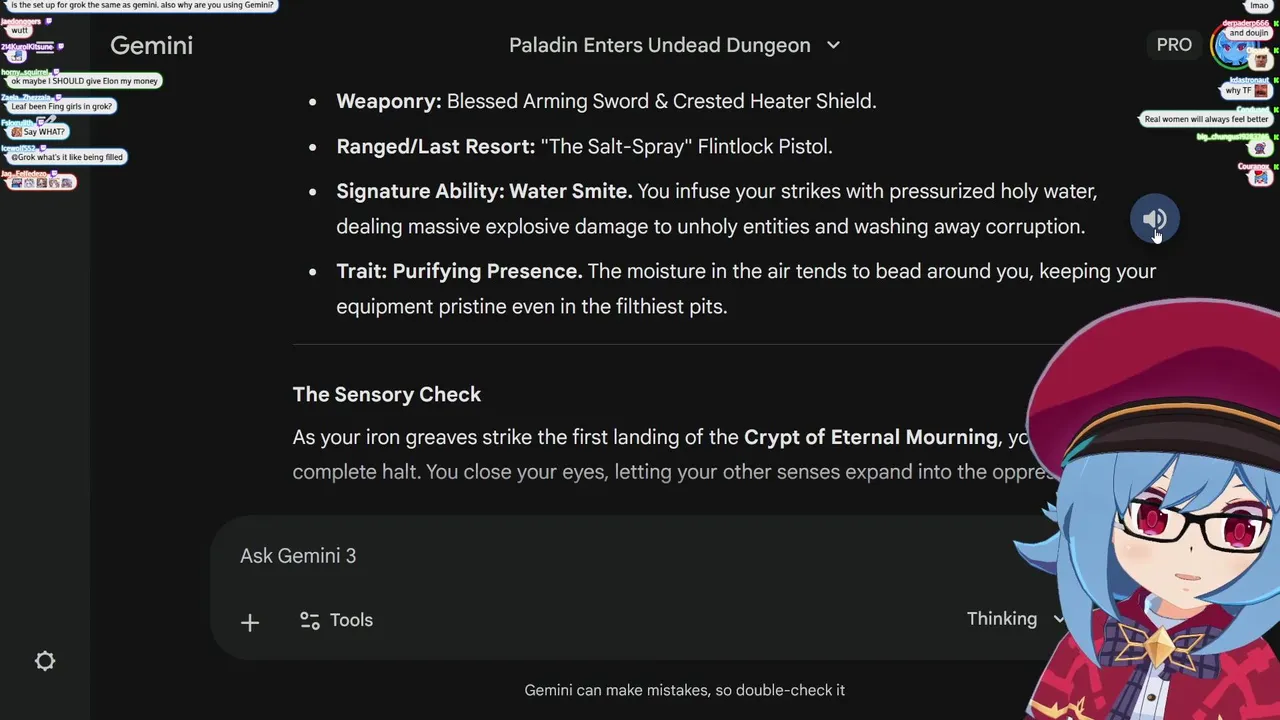Viewport: 1280px width, 720px height.
Task: Expand the Thinking model selector
Action: click(x=1014, y=619)
